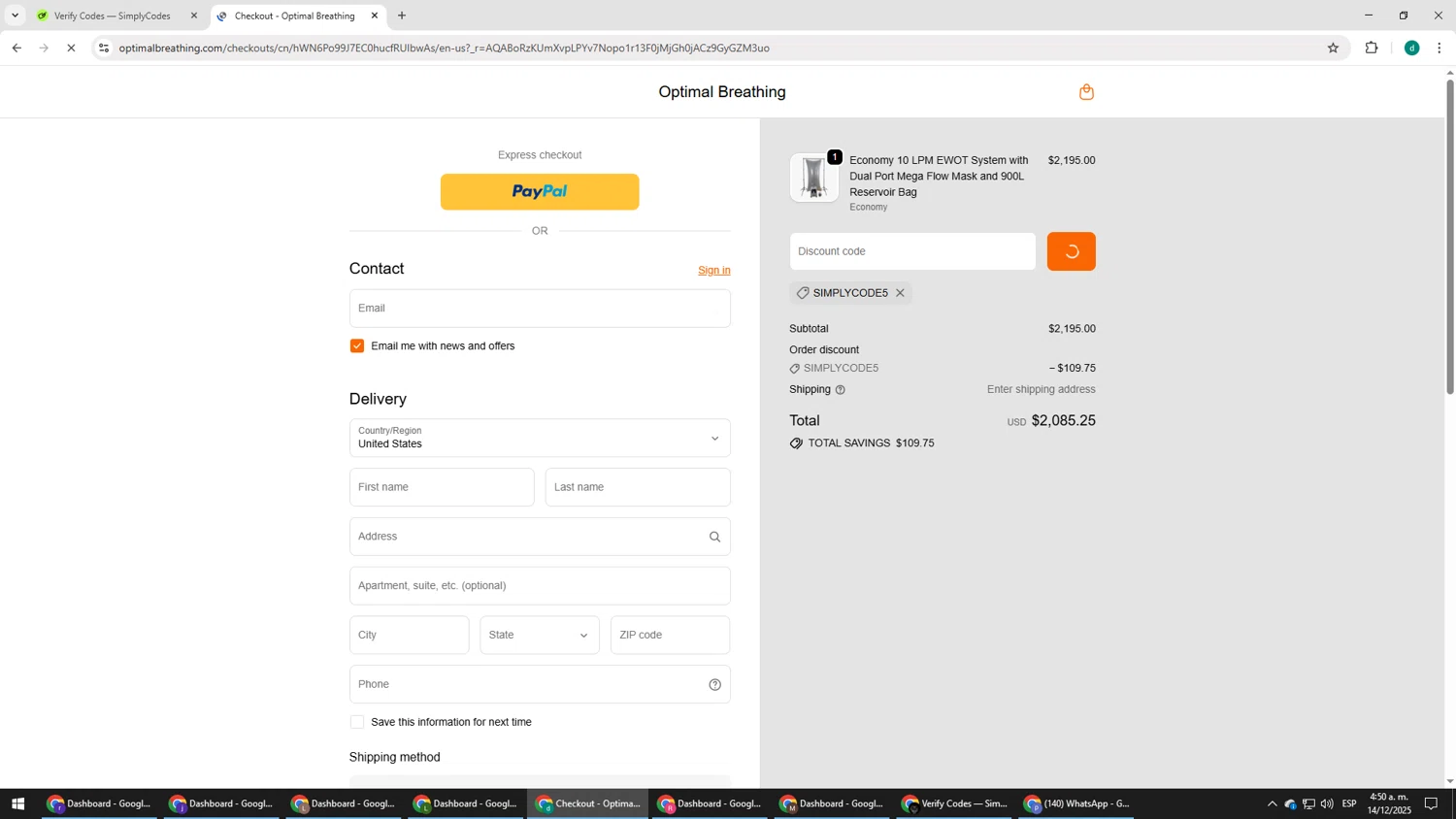Viewport: 1456px width, 819px height.
Task: Open the shopping bag cart icon
Action: (1086, 92)
